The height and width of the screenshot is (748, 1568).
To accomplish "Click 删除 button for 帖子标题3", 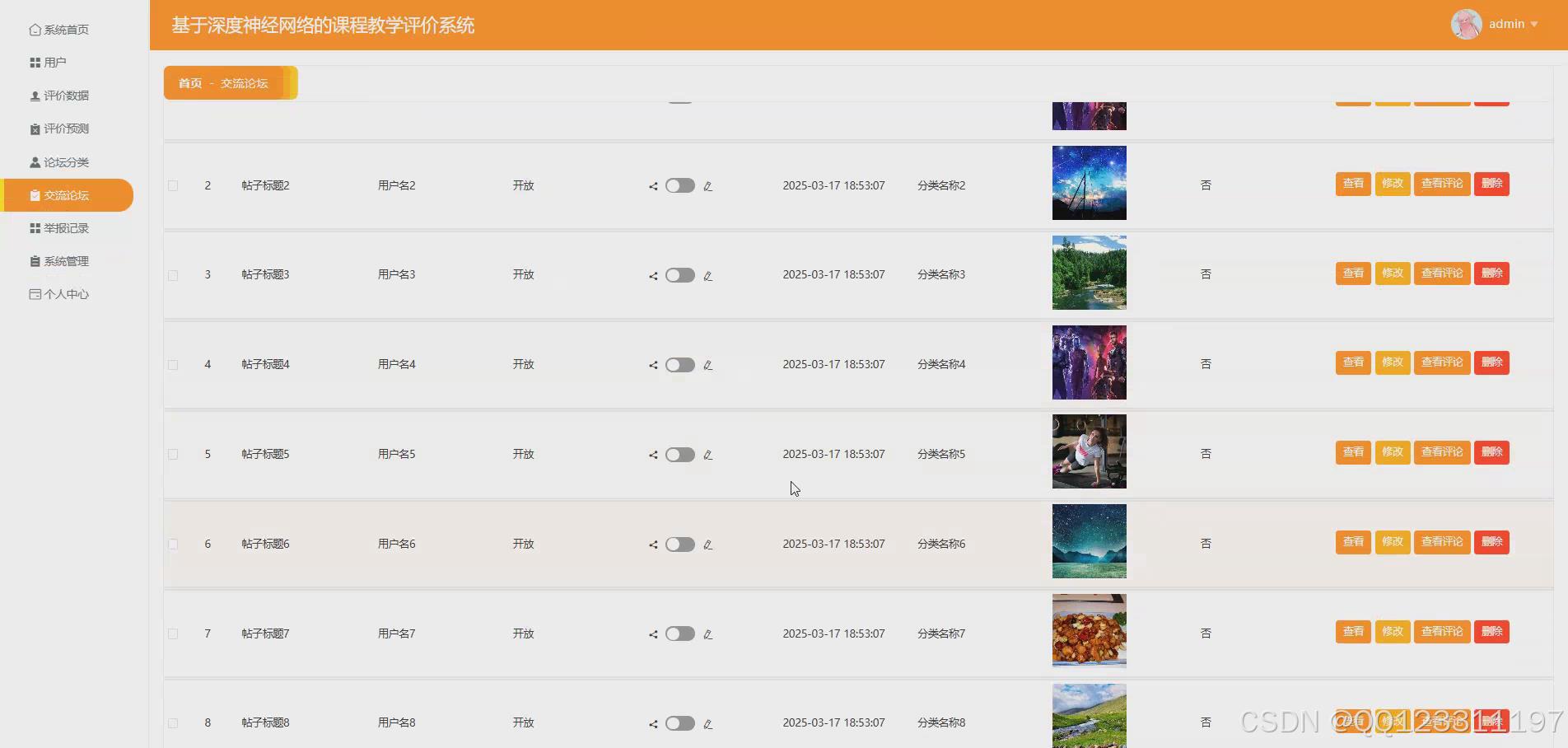I will pos(1491,273).
